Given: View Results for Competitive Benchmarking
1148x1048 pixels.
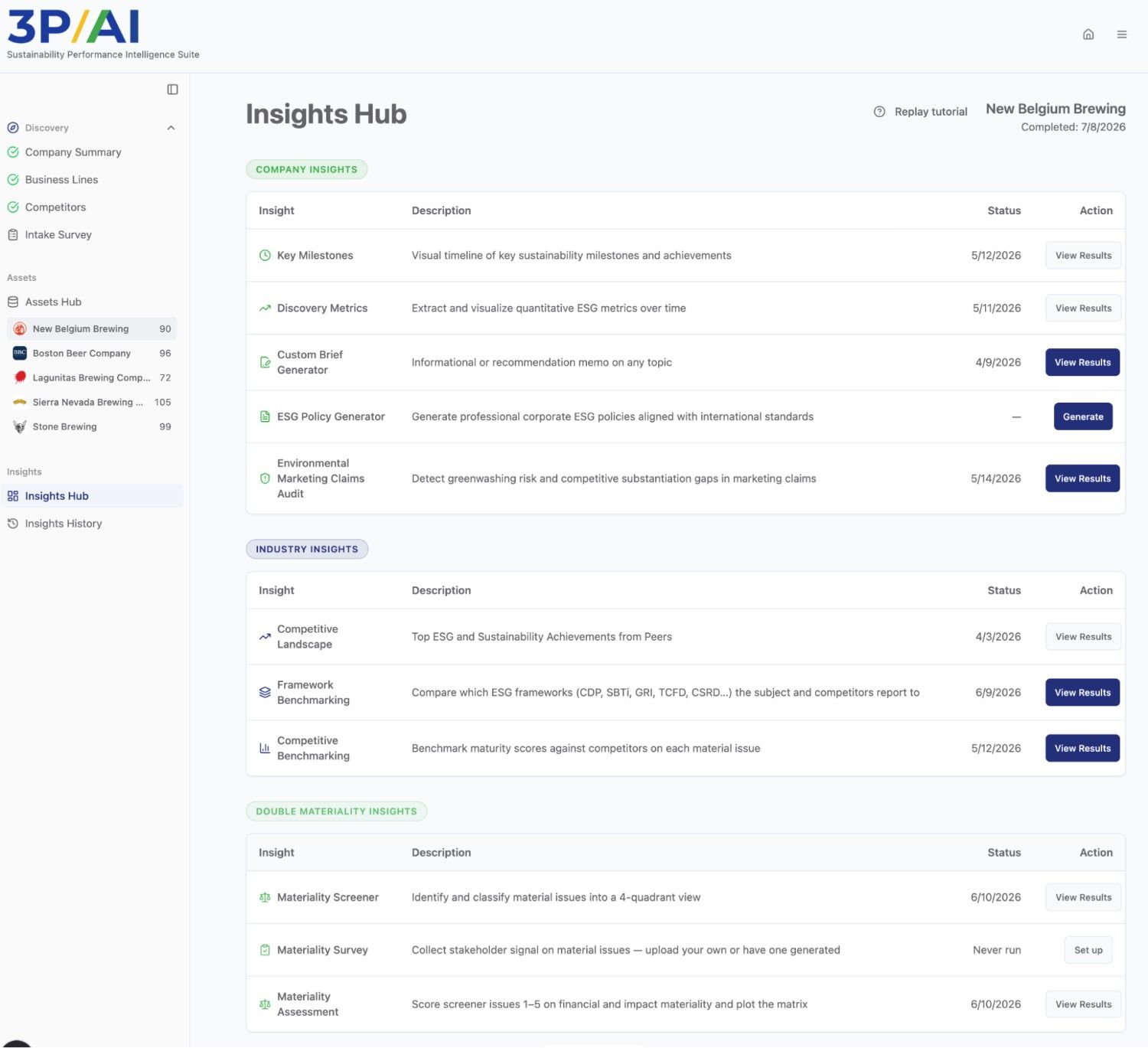Looking at the screenshot, I should pyautogui.click(x=1082, y=749).
